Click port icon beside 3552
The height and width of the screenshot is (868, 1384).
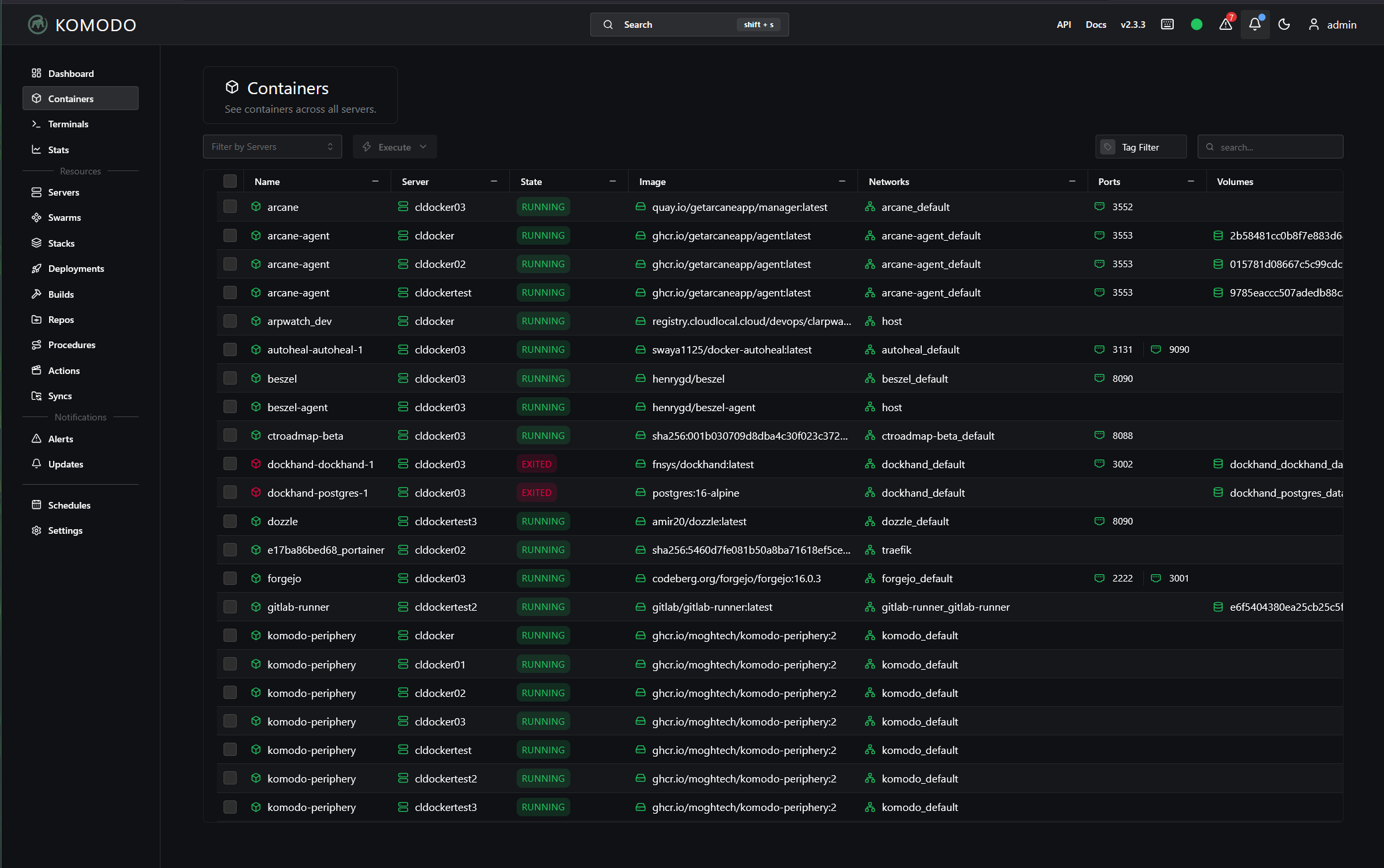pyautogui.click(x=1100, y=207)
